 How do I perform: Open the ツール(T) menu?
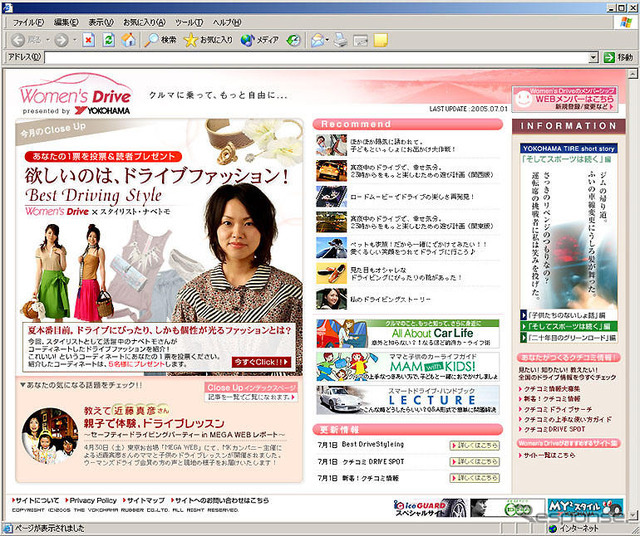[189, 22]
